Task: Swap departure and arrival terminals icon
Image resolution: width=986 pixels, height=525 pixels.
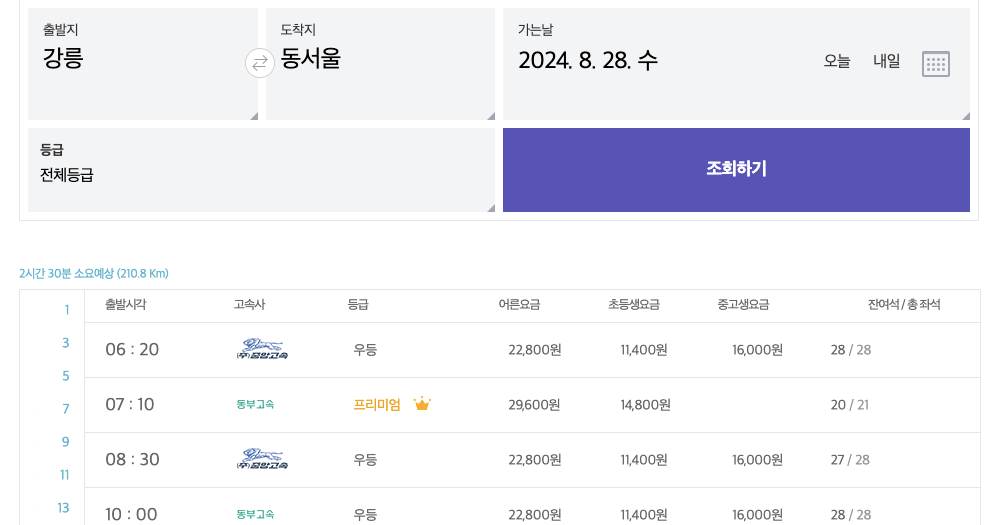Action: pyautogui.click(x=260, y=63)
